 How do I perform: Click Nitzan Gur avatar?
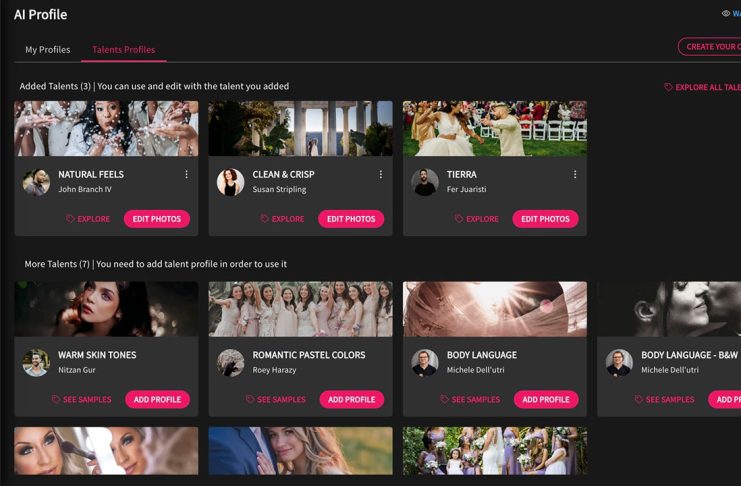coord(36,363)
